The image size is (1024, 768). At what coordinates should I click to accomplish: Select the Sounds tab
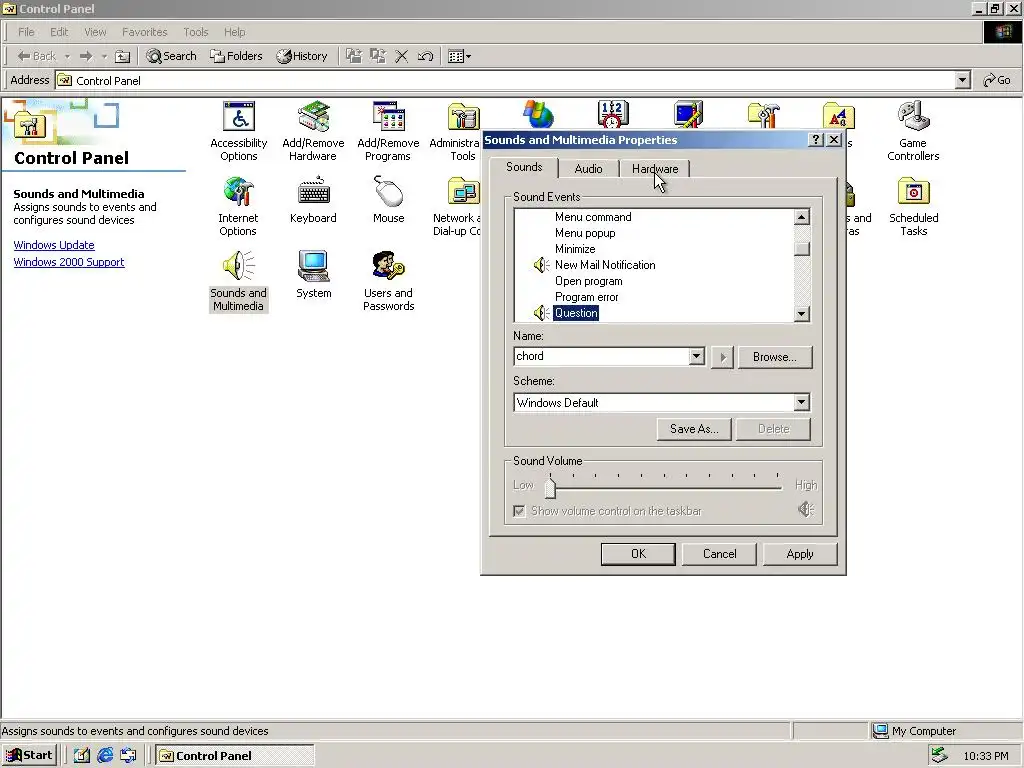point(524,167)
